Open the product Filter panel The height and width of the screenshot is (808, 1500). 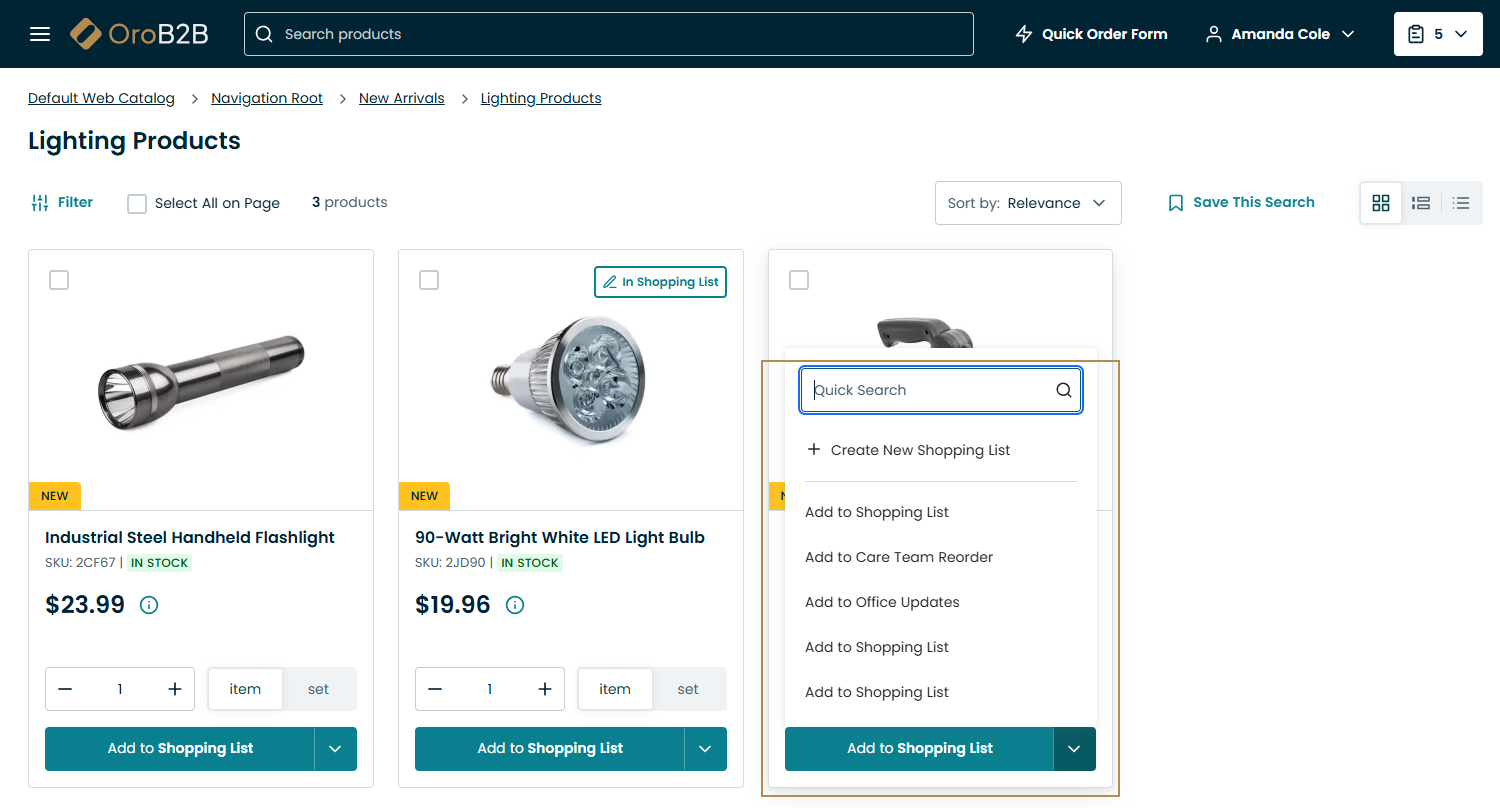(62, 203)
